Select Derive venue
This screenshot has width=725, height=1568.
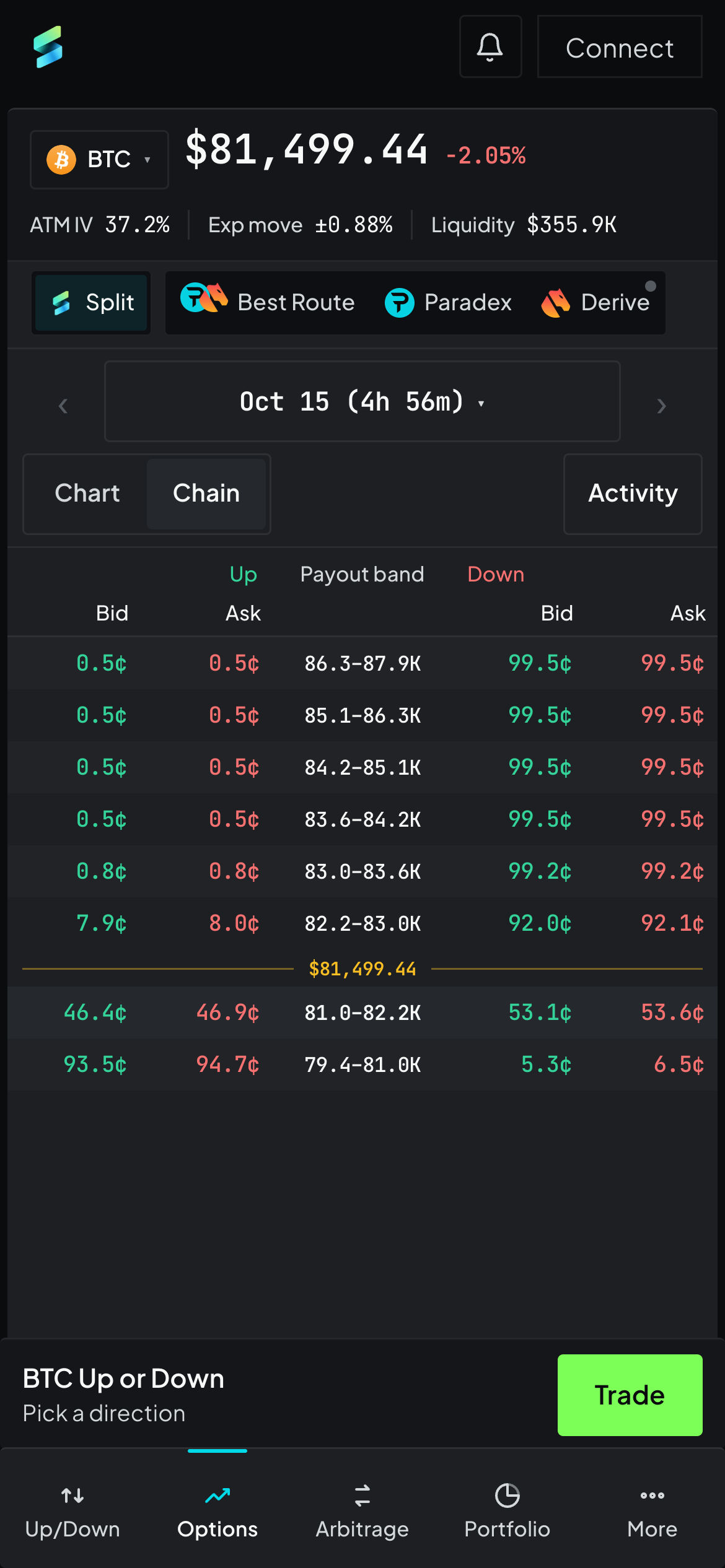pos(595,303)
